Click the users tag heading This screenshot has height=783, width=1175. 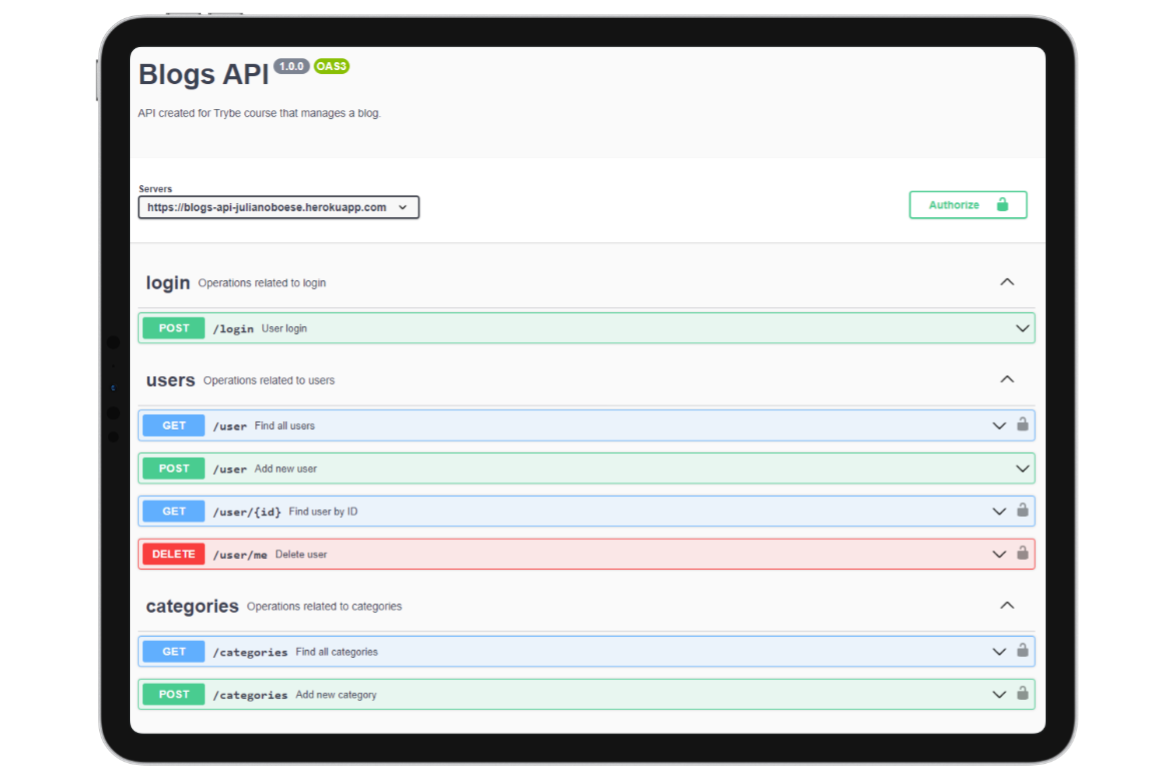(170, 381)
